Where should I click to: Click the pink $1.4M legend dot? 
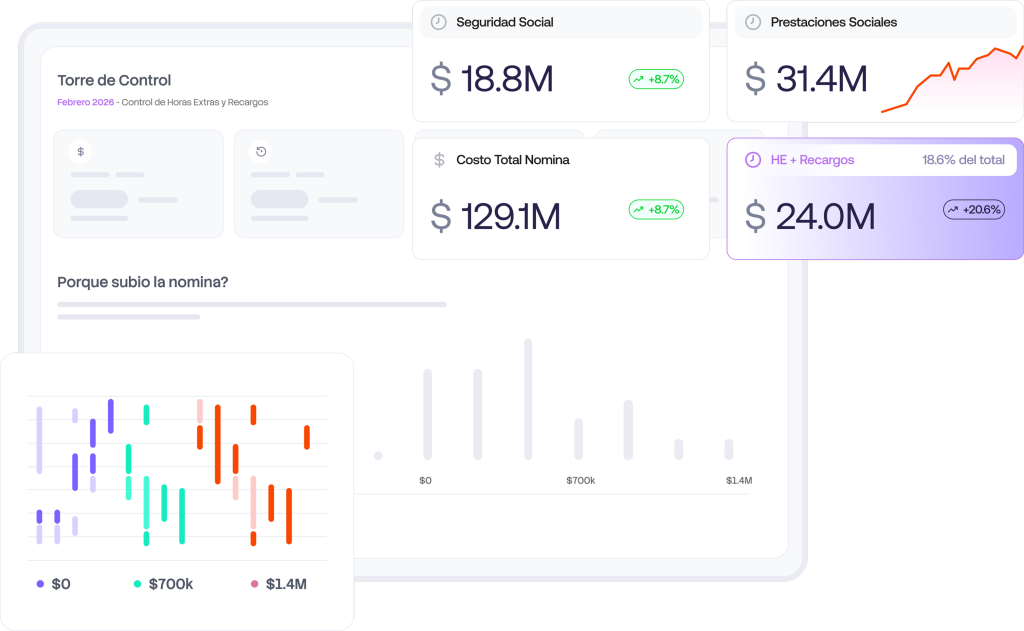click(x=254, y=584)
